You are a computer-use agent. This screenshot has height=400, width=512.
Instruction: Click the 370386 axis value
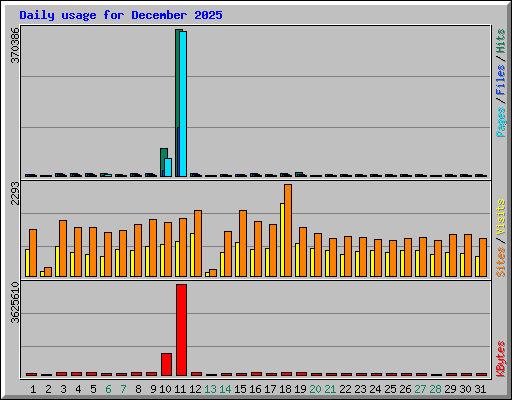point(15,45)
